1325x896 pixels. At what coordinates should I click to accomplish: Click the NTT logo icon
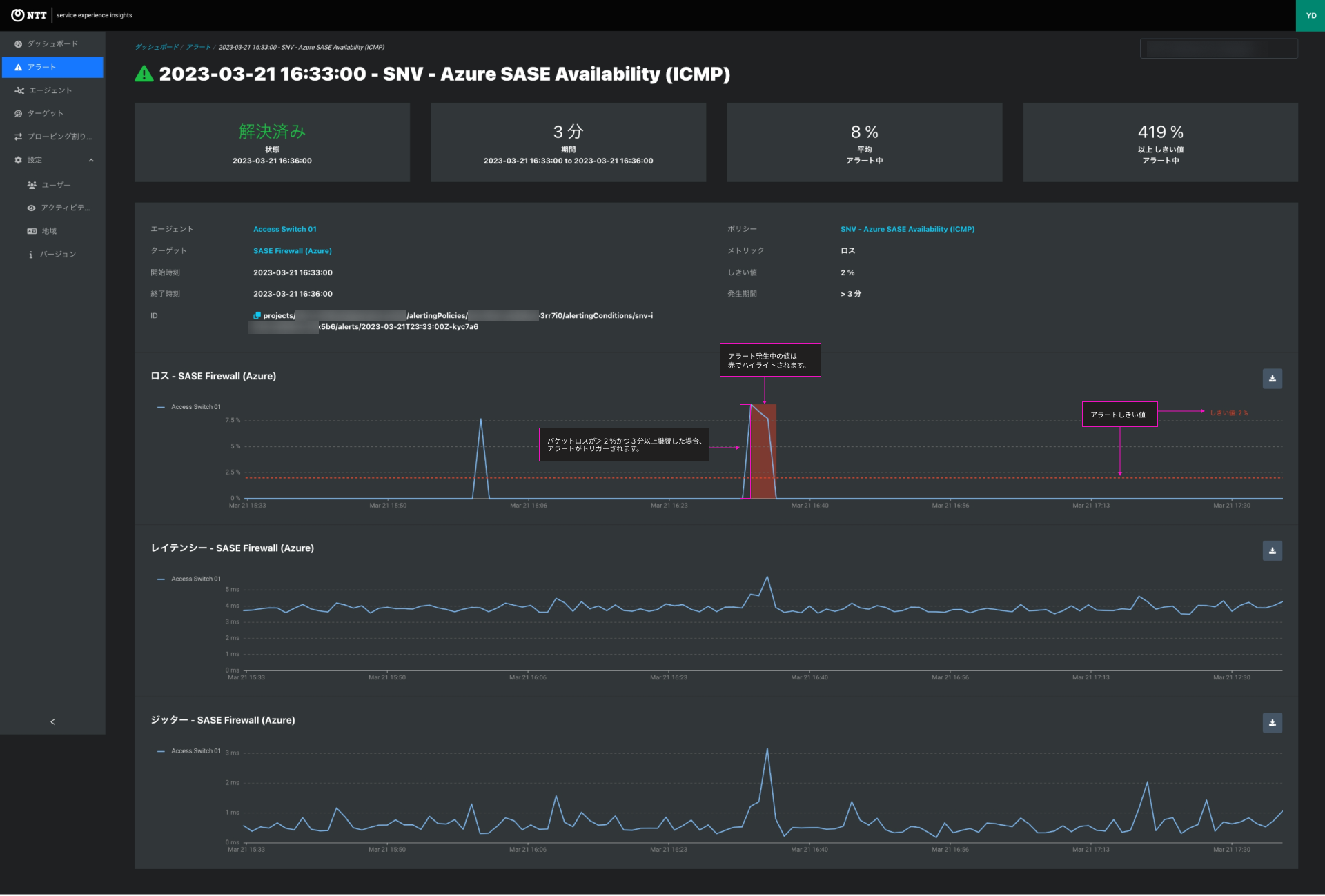pyautogui.click(x=18, y=15)
